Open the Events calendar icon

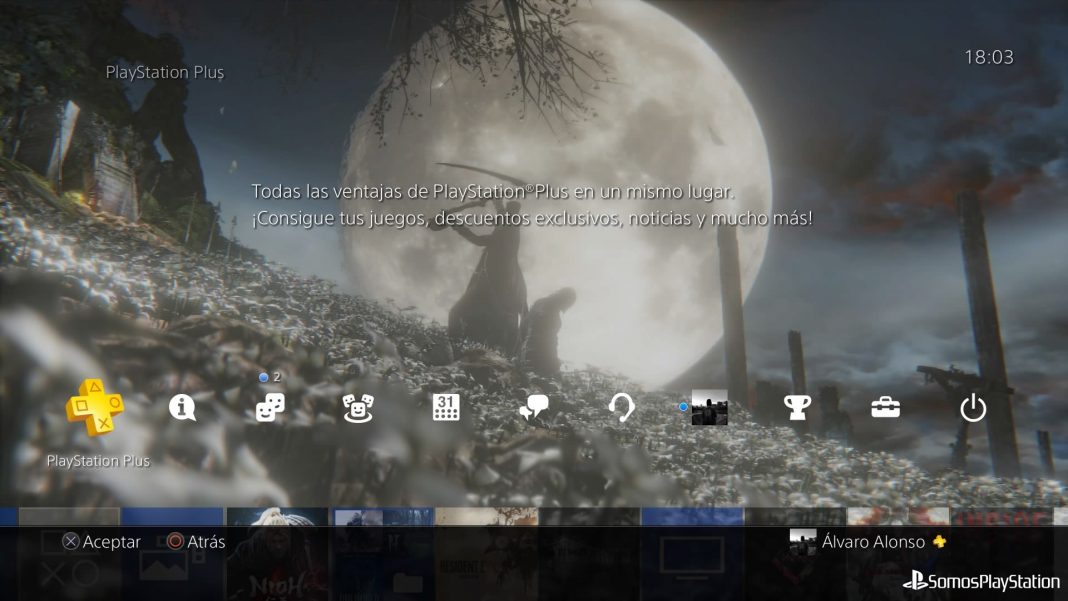[446, 407]
